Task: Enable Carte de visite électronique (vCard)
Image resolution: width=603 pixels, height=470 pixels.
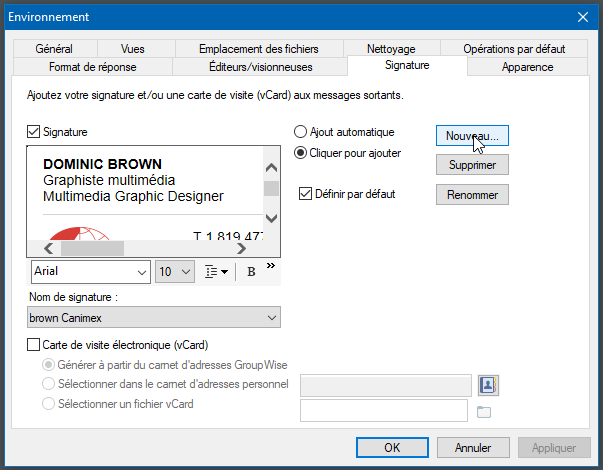Action: point(34,344)
